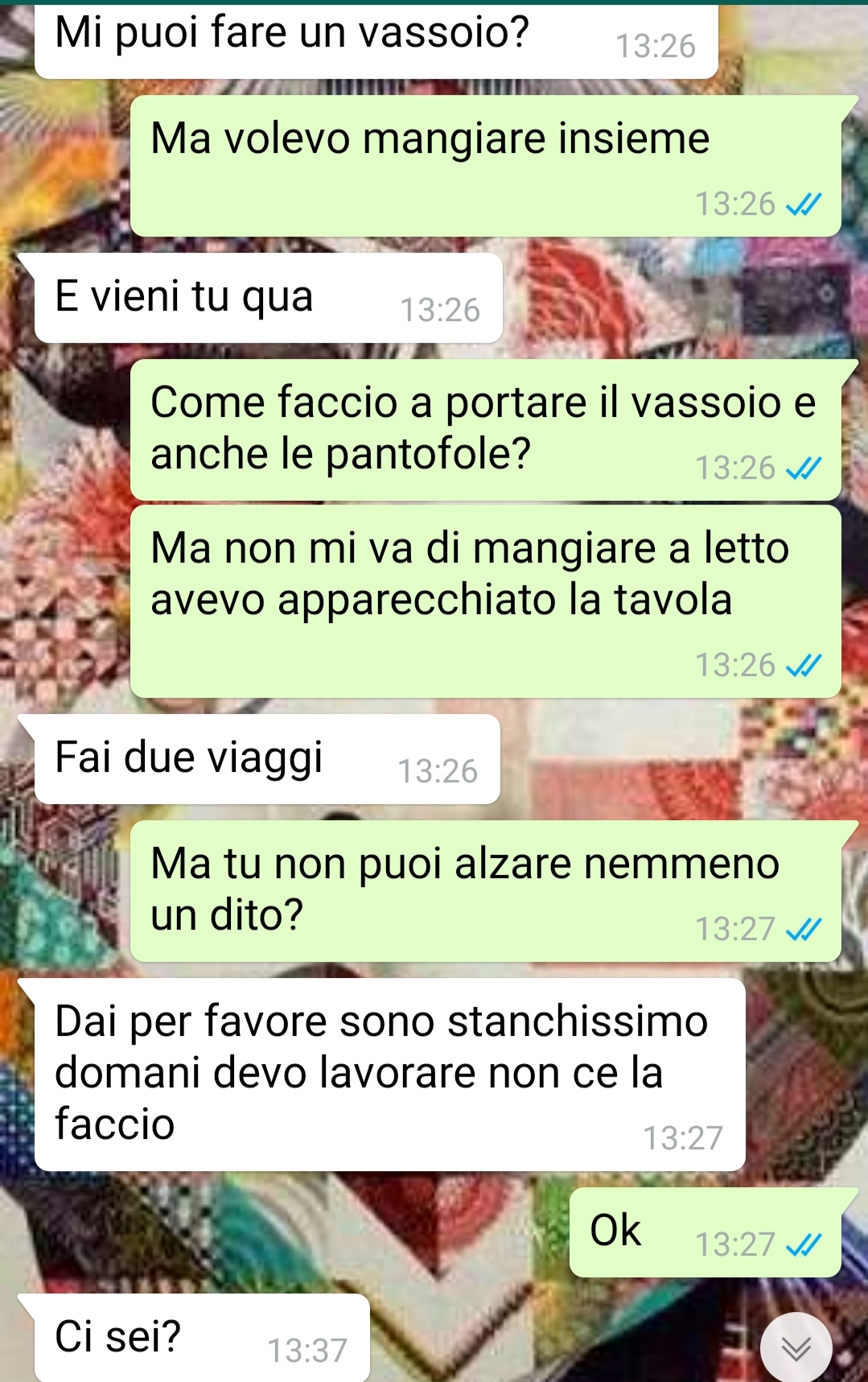This screenshot has width=868, height=1382.
Task: Tap read receipt ticks on 'Ok' message
Action: [x=803, y=1245]
